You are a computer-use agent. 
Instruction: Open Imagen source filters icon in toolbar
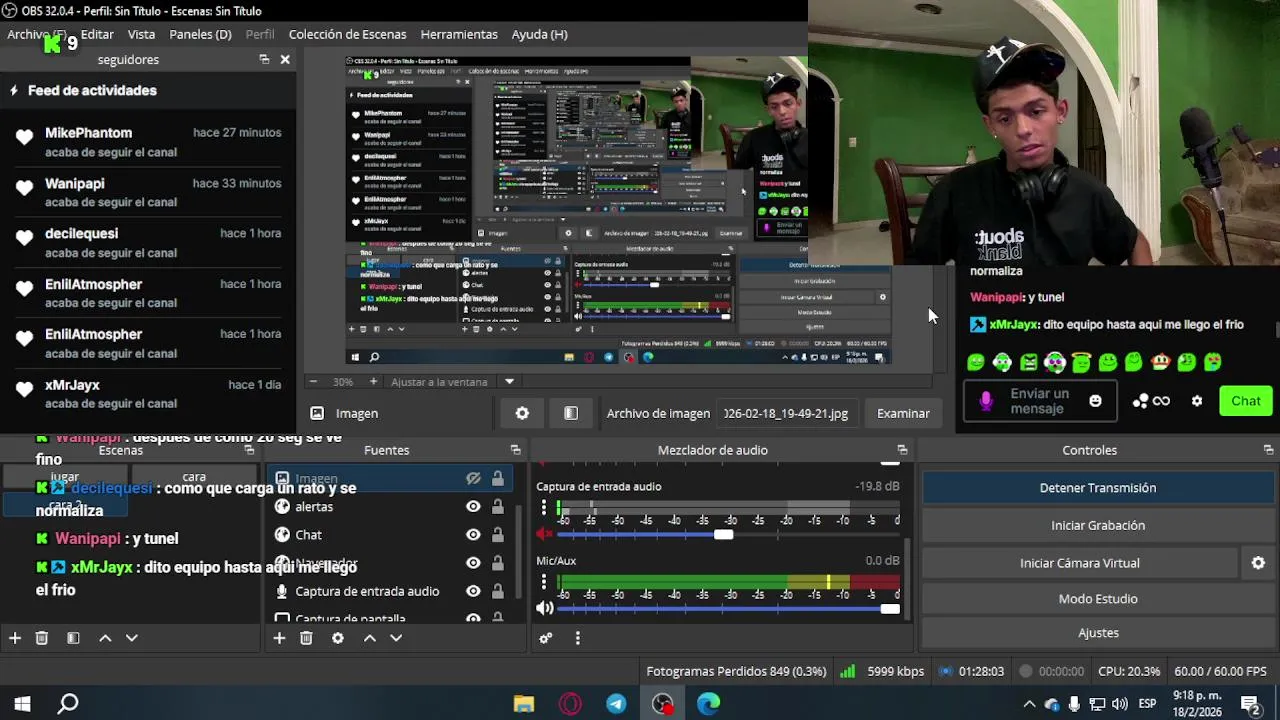[x=571, y=413]
